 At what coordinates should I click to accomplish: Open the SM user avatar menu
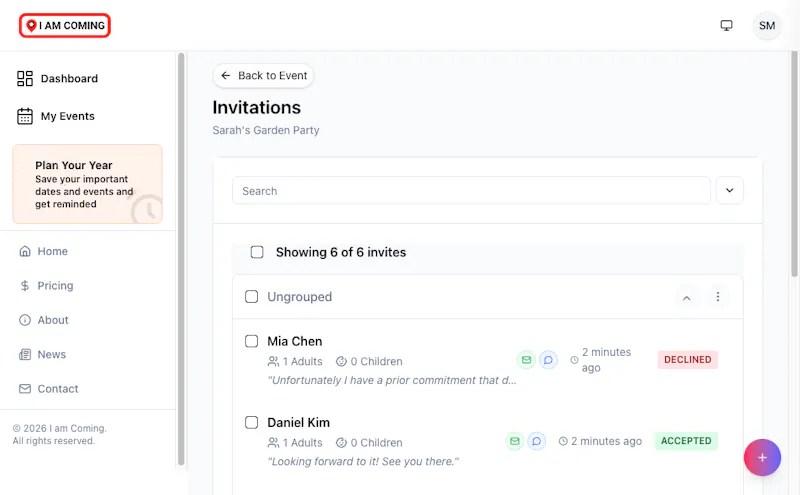(x=766, y=26)
